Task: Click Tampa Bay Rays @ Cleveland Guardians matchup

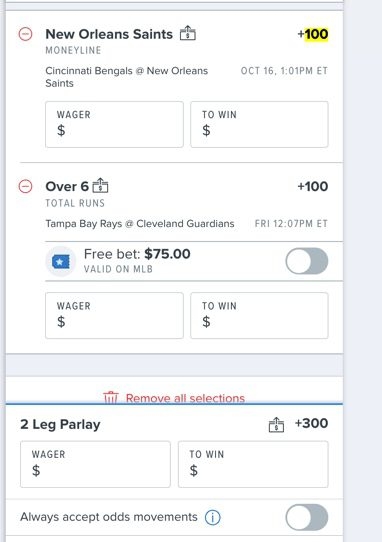Action: coord(140,224)
